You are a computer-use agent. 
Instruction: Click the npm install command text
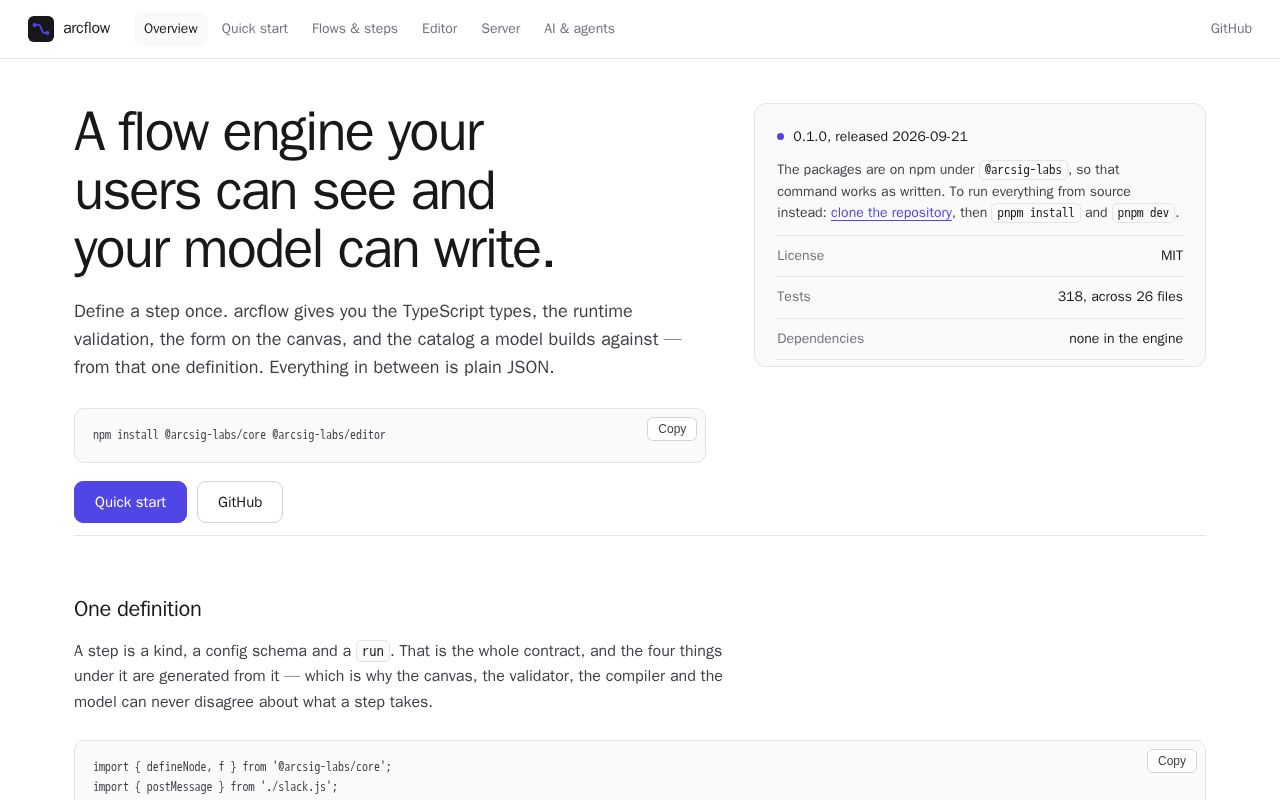click(x=239, y=435)
